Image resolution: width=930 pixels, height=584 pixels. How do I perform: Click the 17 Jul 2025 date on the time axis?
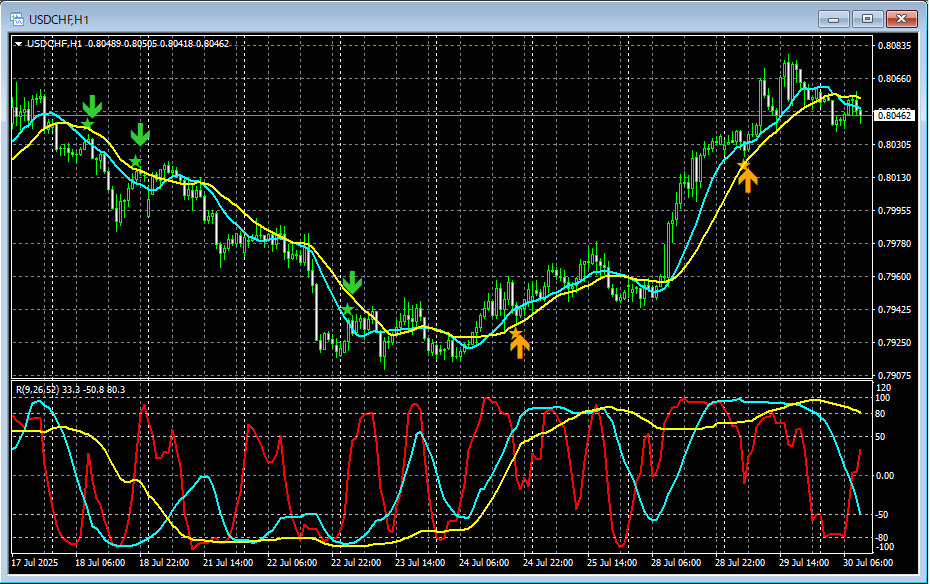coord(36,563)
